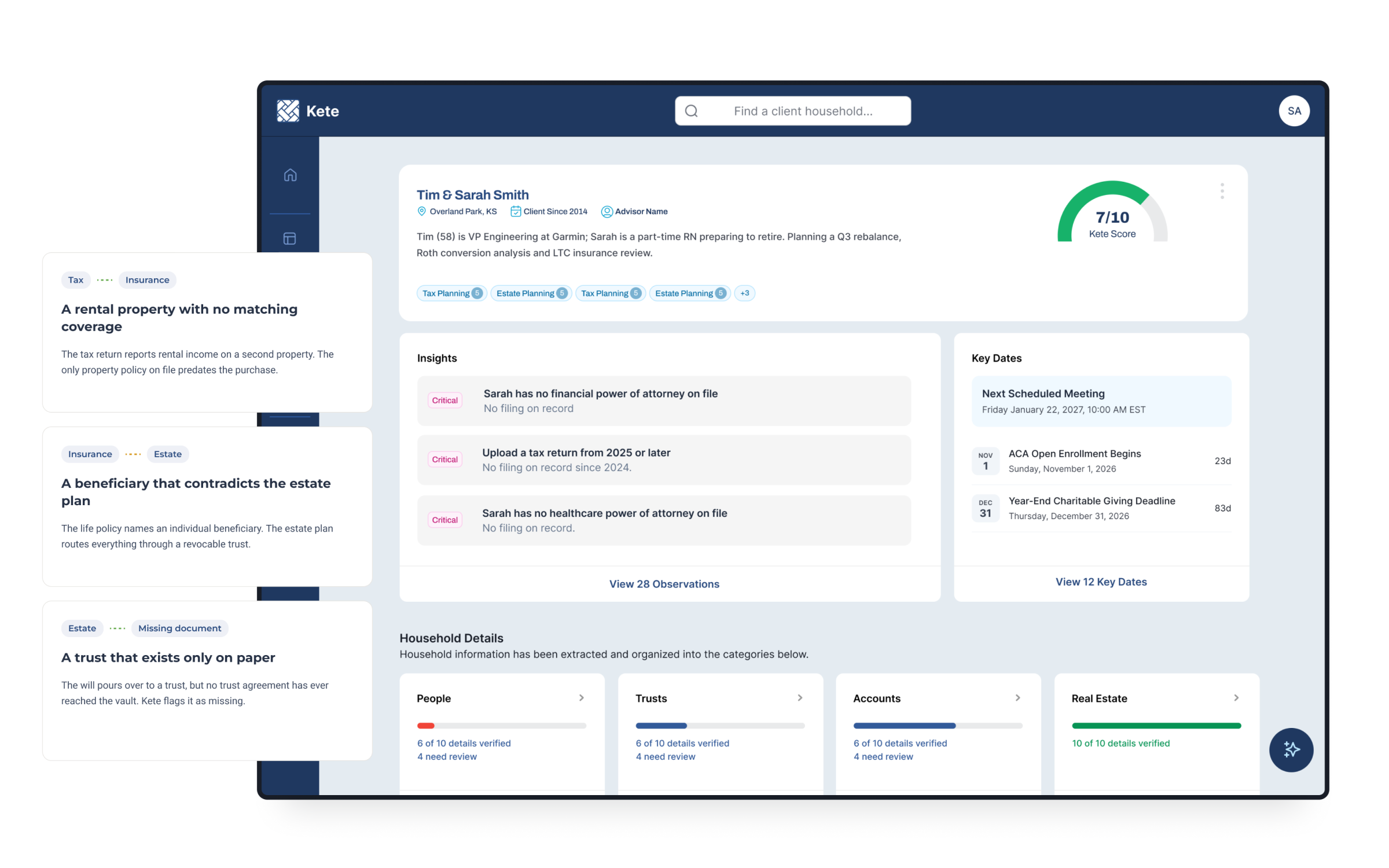Click the Trusts 6 of 10 details verified text
1389x868 pixels.
[x=682, y=742]
